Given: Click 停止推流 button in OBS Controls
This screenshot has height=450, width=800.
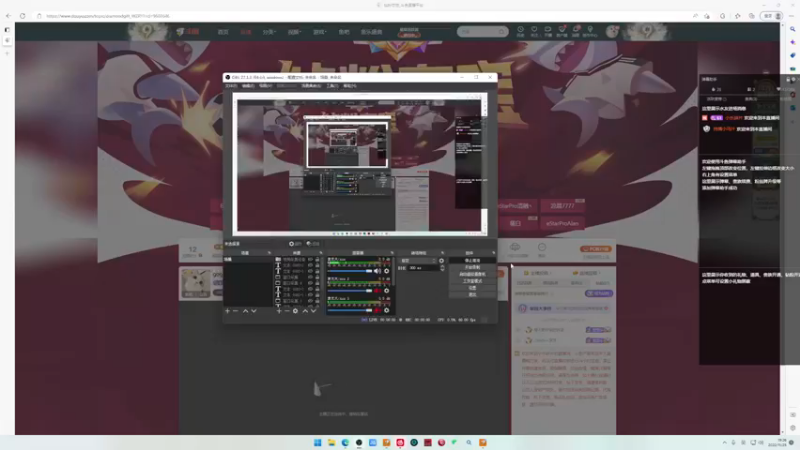Looking at the screenshot, I should 473,260.
